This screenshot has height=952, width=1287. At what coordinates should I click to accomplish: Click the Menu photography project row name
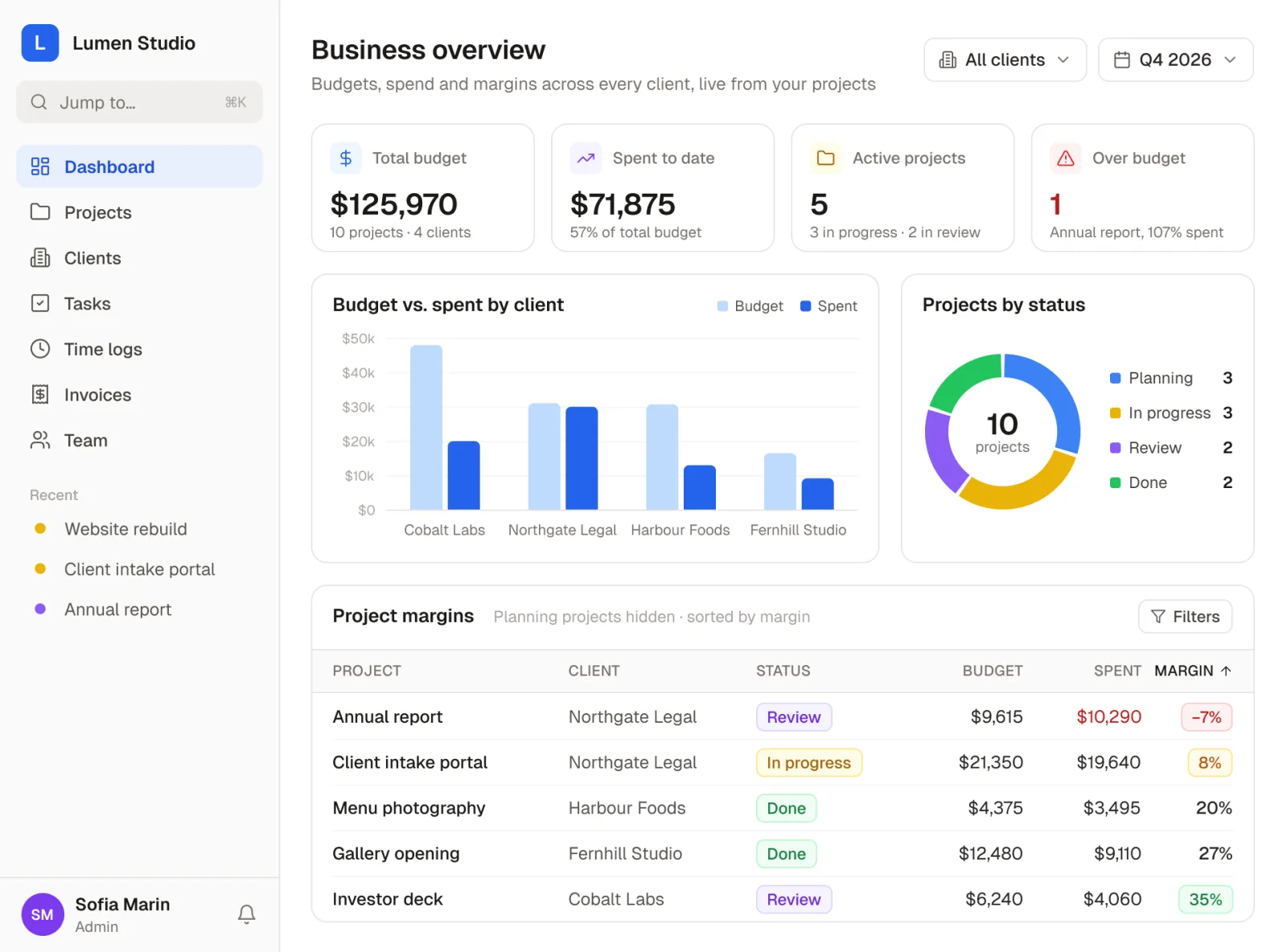click(x=409, y=808)
